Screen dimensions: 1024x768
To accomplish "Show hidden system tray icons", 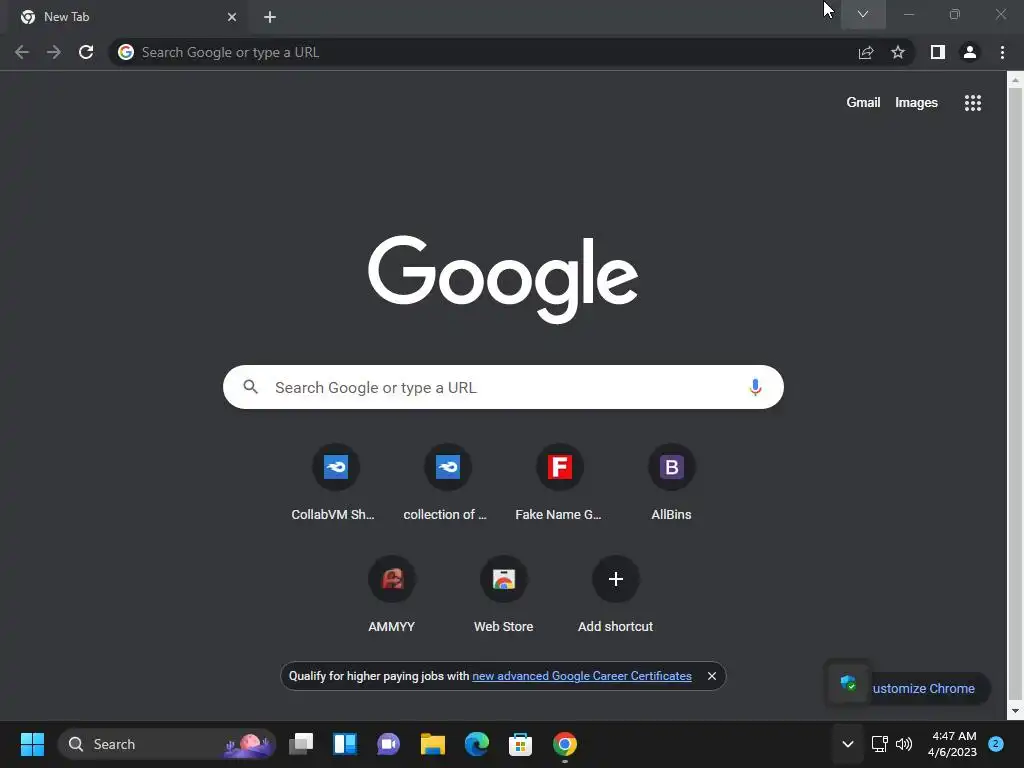I will pos(848,744).
